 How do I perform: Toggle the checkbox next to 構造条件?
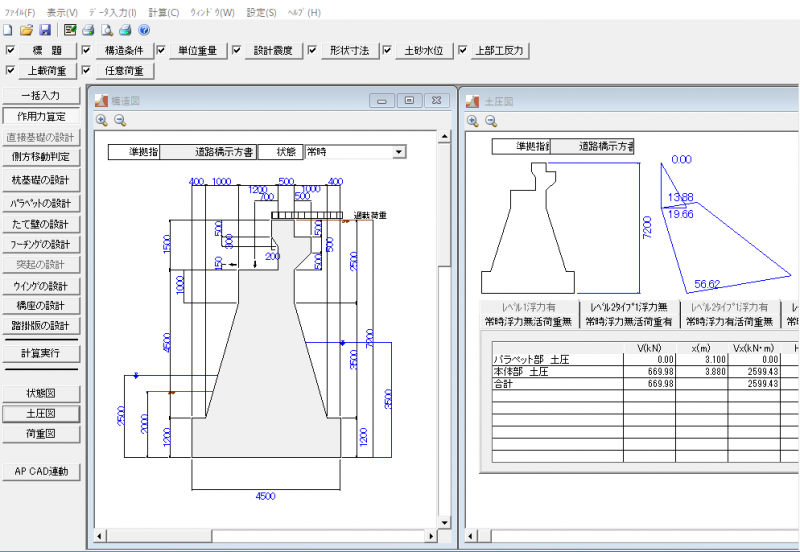86,50
